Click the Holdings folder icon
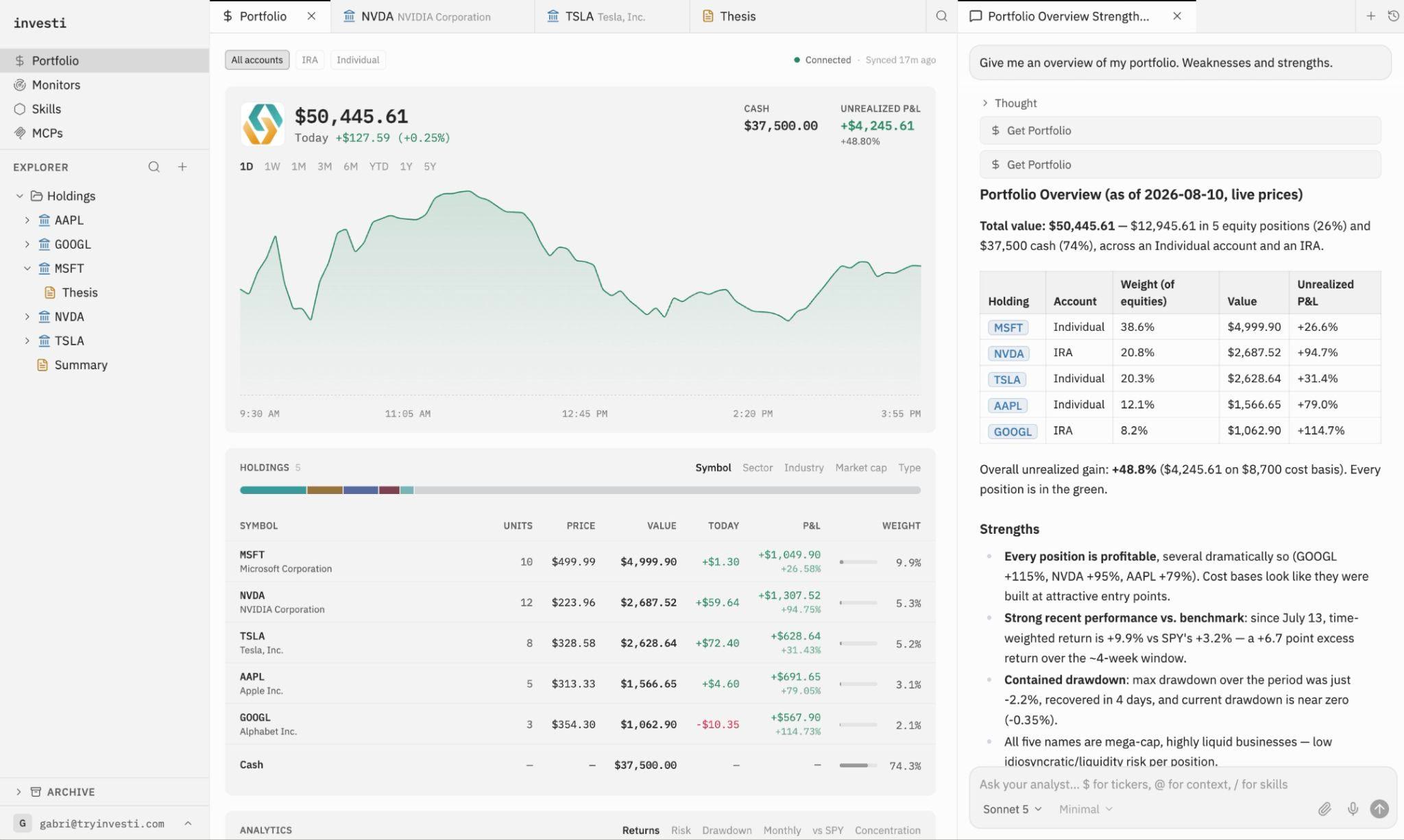Viewport: 1404px width, 840px height. (x=37, y=196)
